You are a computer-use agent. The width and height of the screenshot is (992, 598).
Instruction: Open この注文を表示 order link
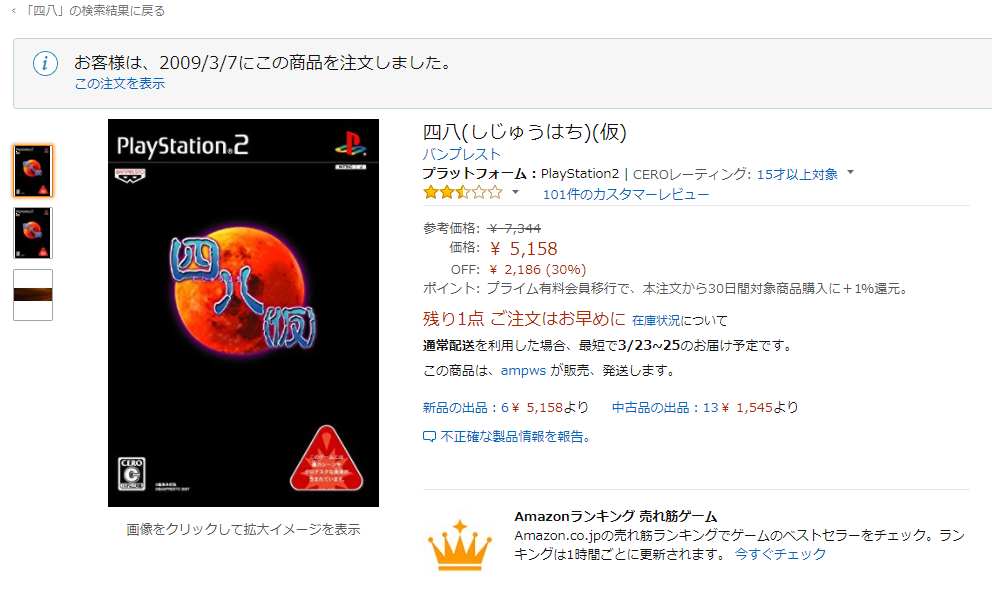tap(120, 84)
